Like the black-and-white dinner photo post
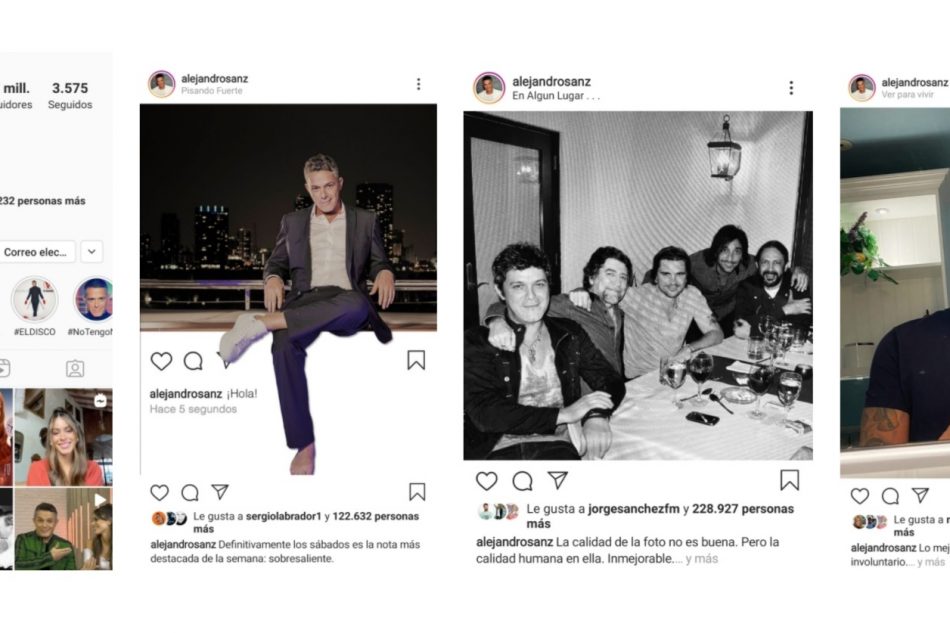 pyautogui.click(x=486, y=481)
